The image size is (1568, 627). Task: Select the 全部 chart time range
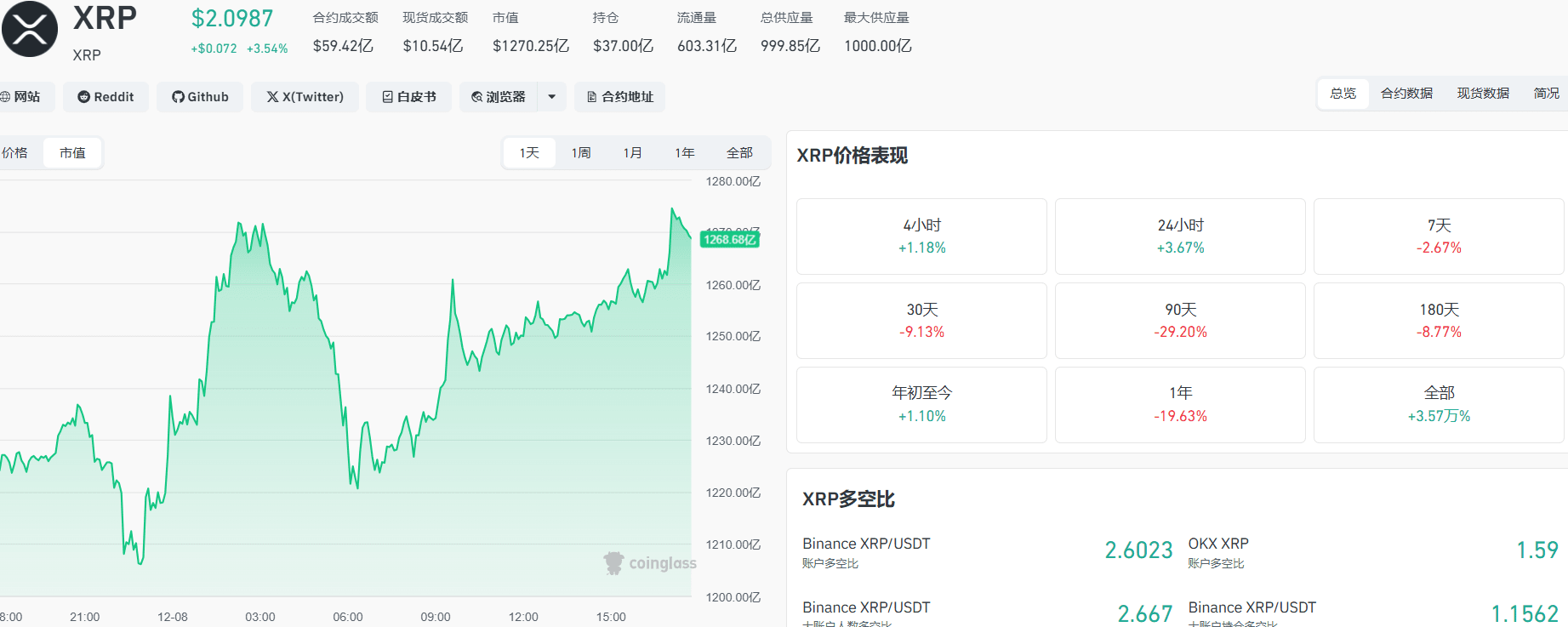click(x=739, y=153)
